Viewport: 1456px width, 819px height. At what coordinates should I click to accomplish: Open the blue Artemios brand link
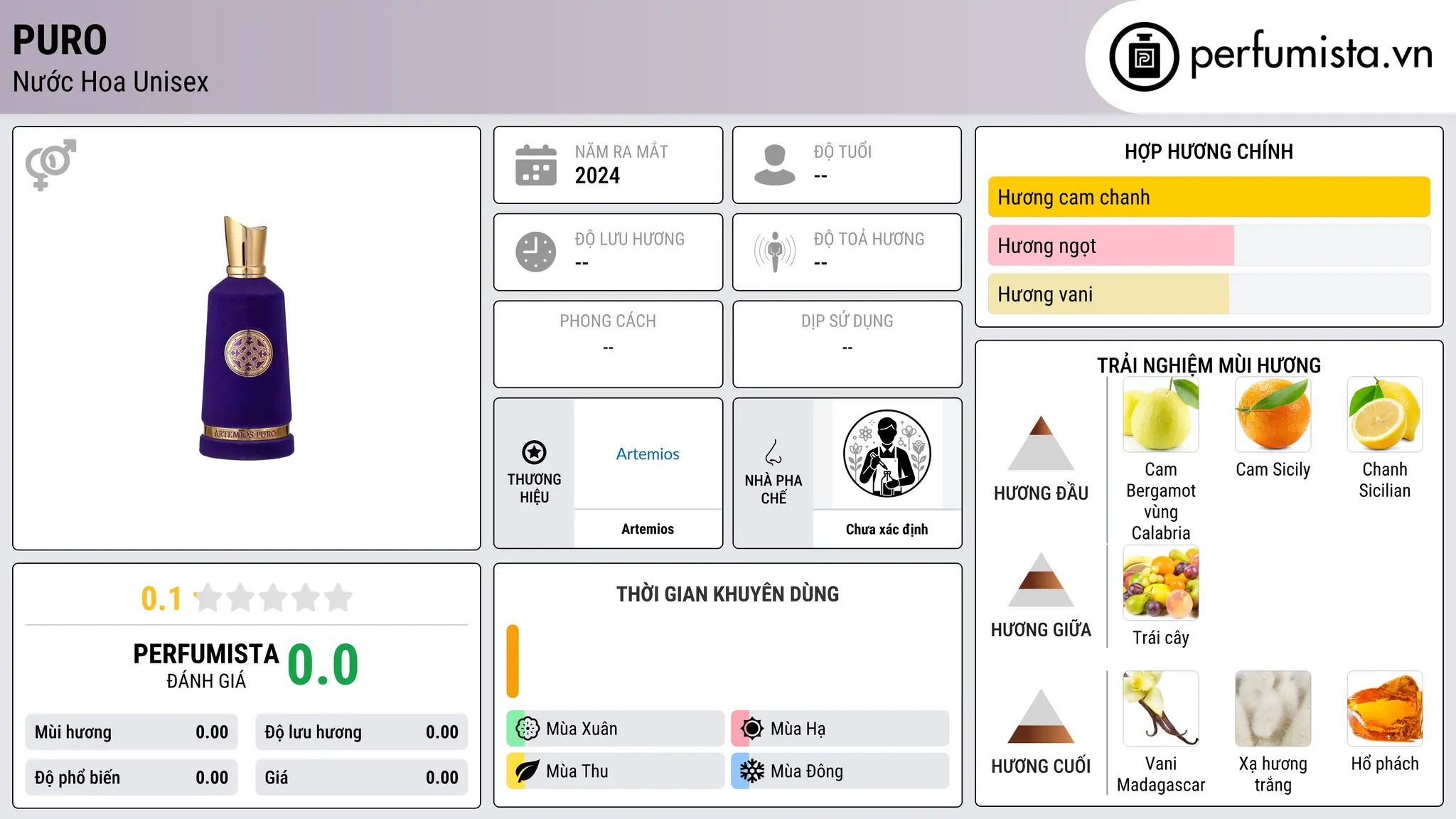point(648,454)
